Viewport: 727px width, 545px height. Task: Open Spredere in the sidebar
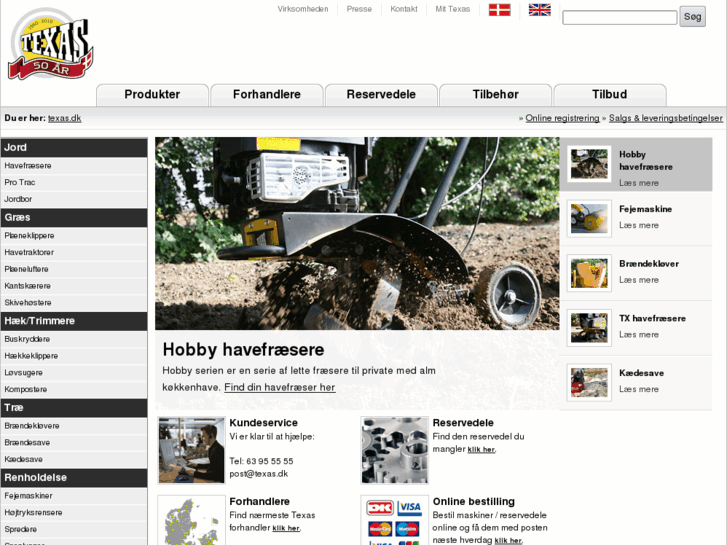tap(74, 529)
